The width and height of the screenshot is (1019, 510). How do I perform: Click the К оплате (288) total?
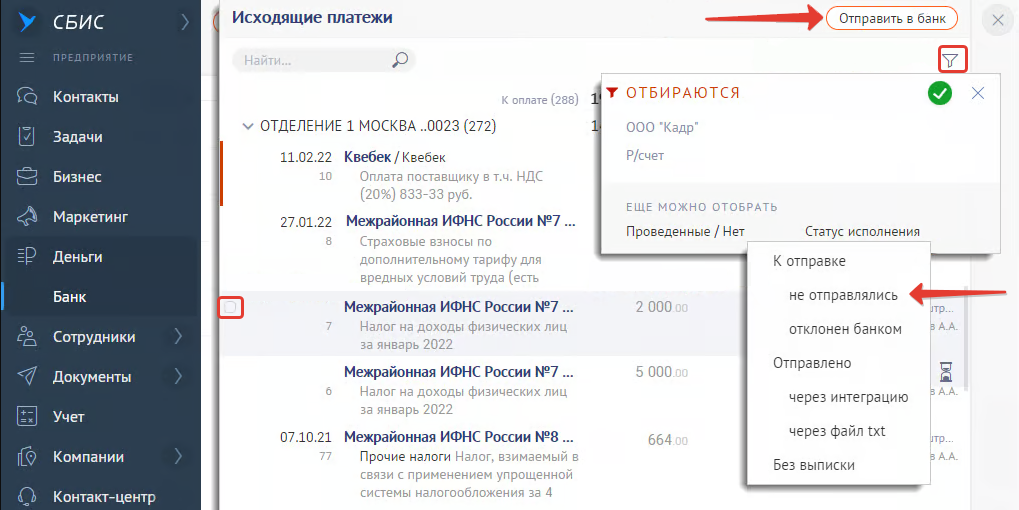[540, 101]
